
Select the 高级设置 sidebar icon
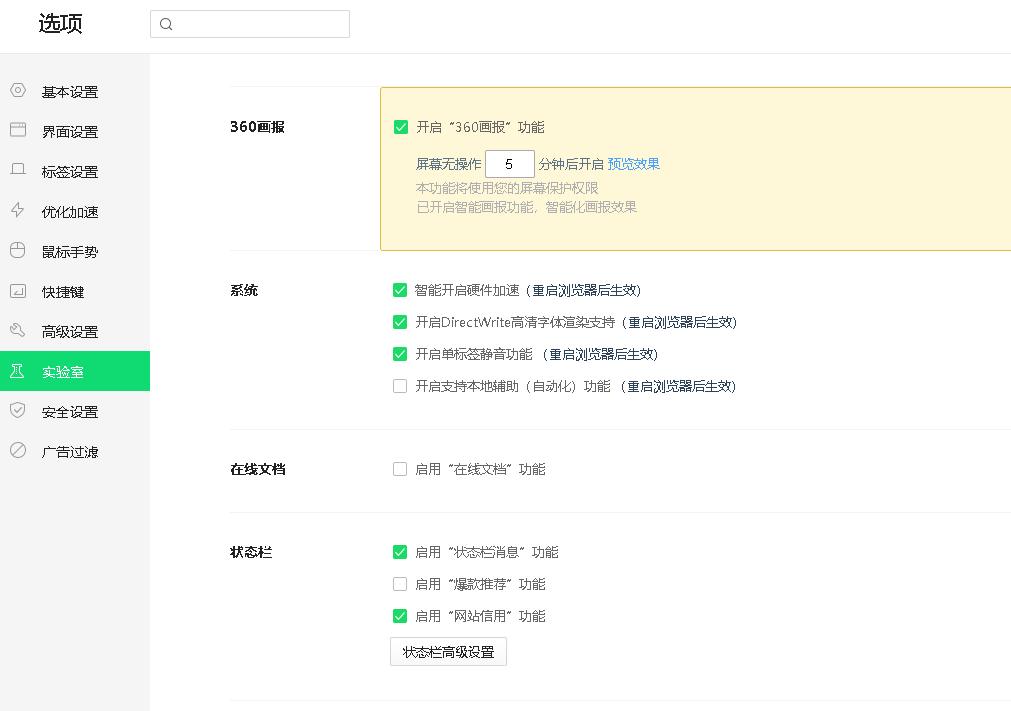17,331
